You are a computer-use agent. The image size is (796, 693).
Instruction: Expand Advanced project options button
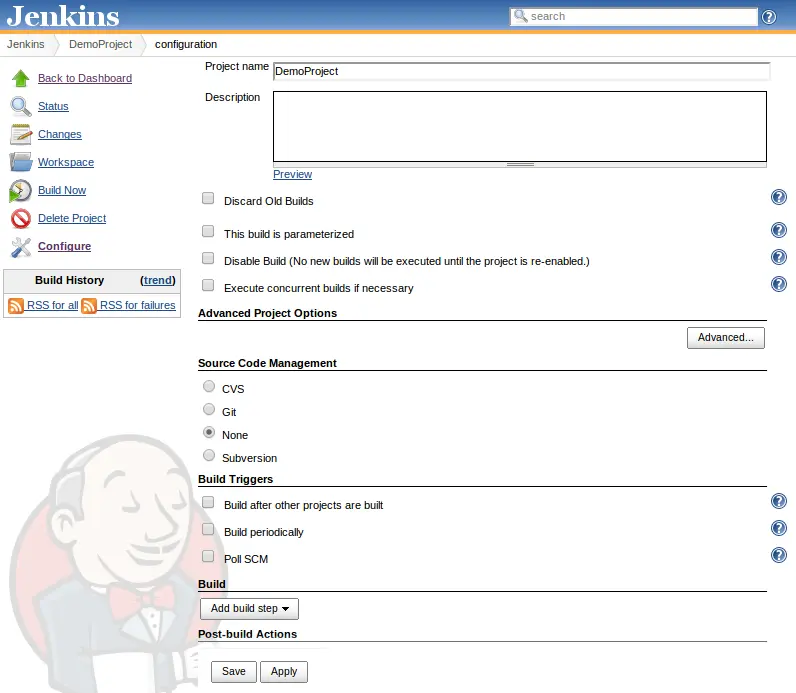point(725,338)
